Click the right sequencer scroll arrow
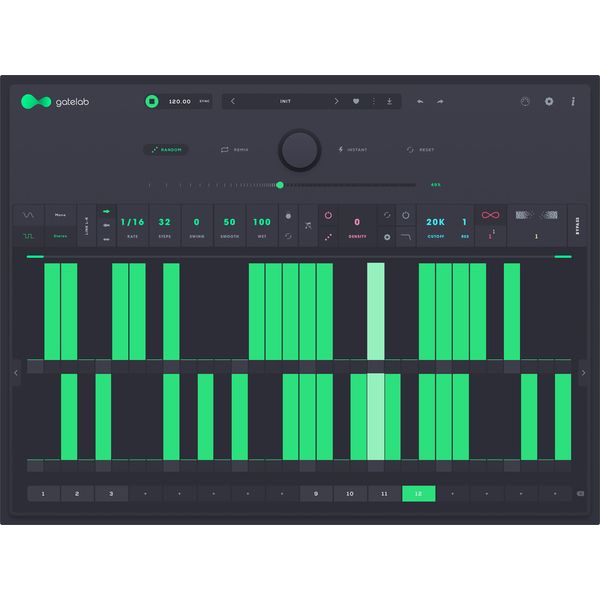The width and height of the screenshot is (600, 600). pos(584,373)
